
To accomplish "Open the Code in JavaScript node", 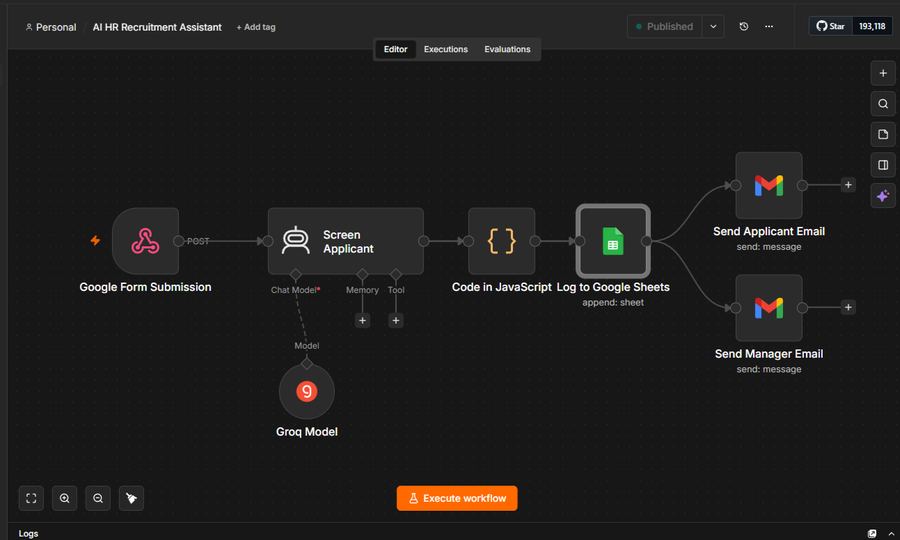I will [x=502, y=241].
